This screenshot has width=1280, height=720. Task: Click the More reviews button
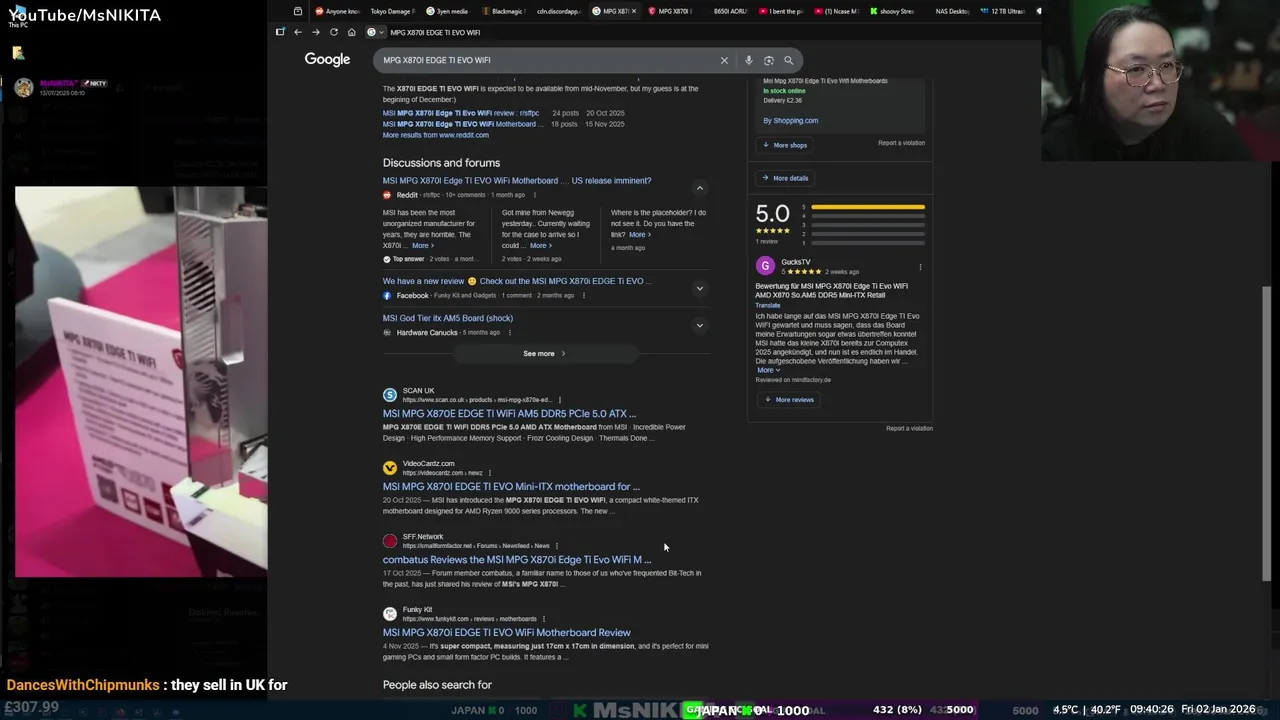coord(789,399)
